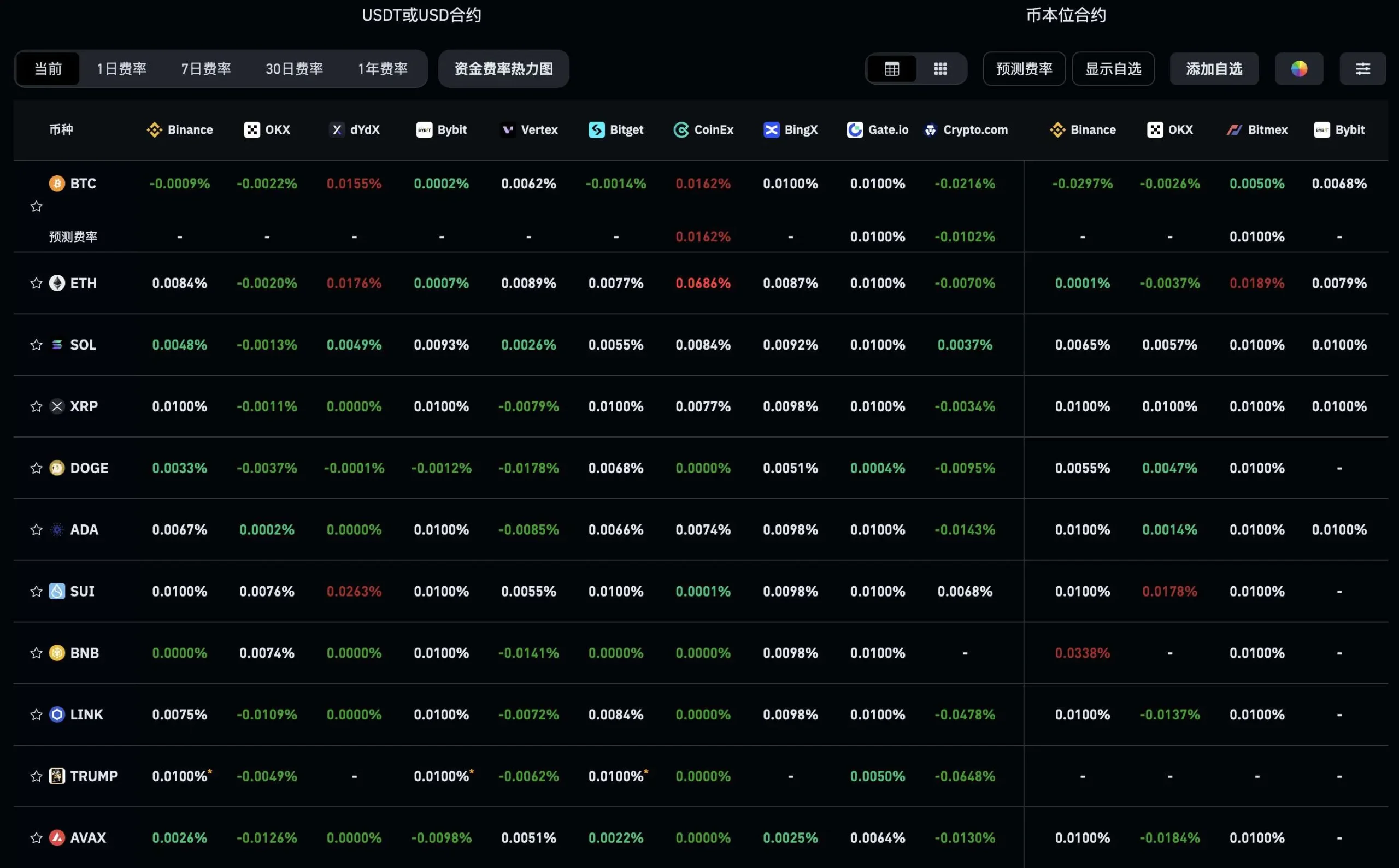
Task: Mark SOL with favorite star
Action: [x=36, y=345]
